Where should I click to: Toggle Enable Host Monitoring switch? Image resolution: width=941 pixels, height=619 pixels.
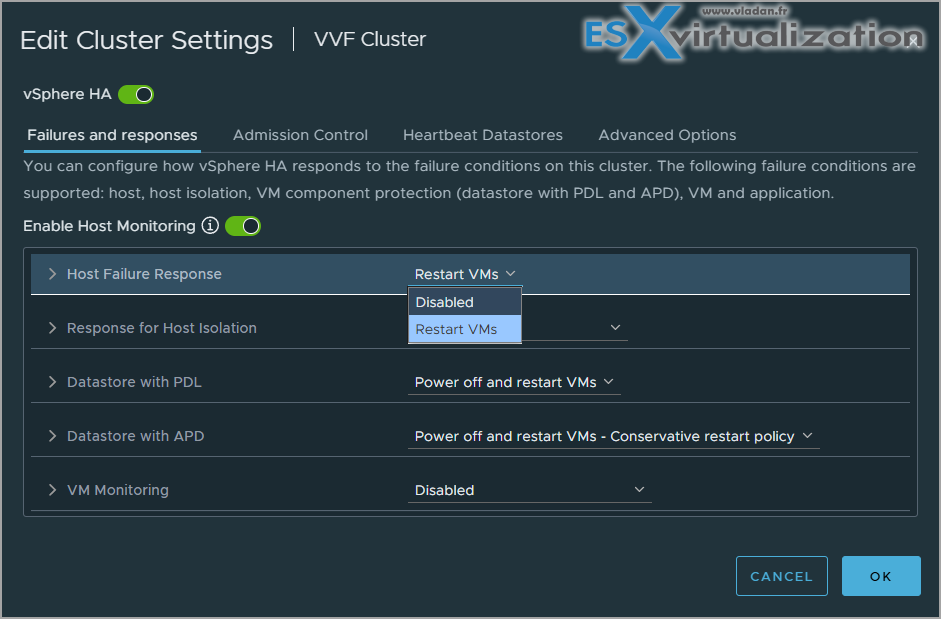click(x=242, y=226)
